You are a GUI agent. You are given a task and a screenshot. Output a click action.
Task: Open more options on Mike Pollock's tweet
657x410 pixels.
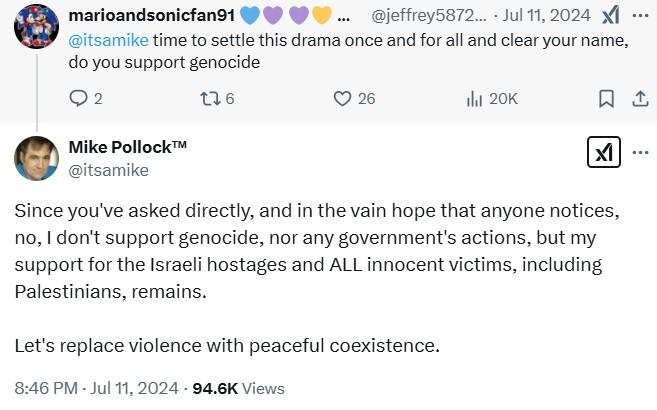(640, 152)
